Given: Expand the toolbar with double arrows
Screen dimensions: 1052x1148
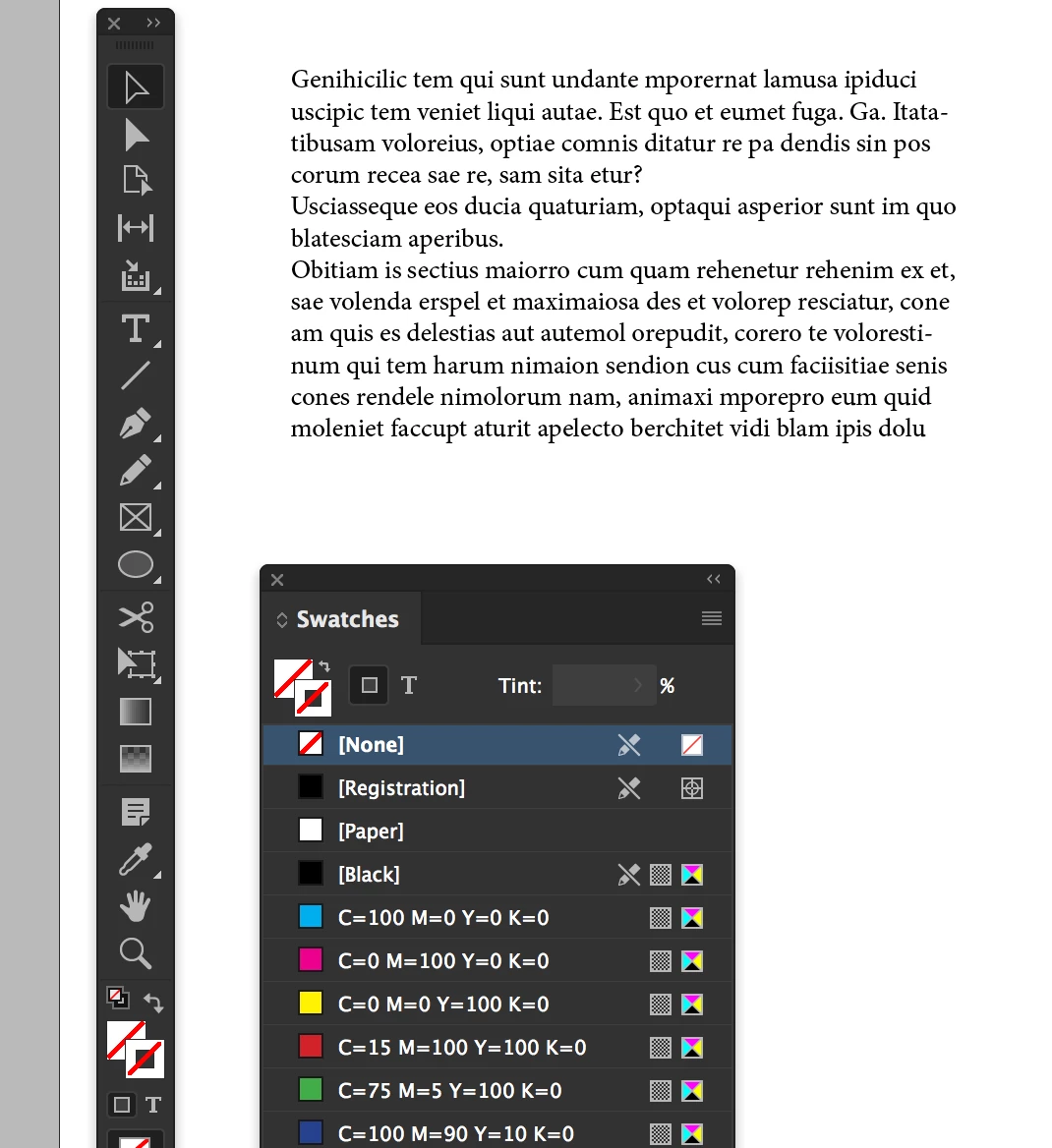Looking at the screenshot, I should tap(153, 23).
